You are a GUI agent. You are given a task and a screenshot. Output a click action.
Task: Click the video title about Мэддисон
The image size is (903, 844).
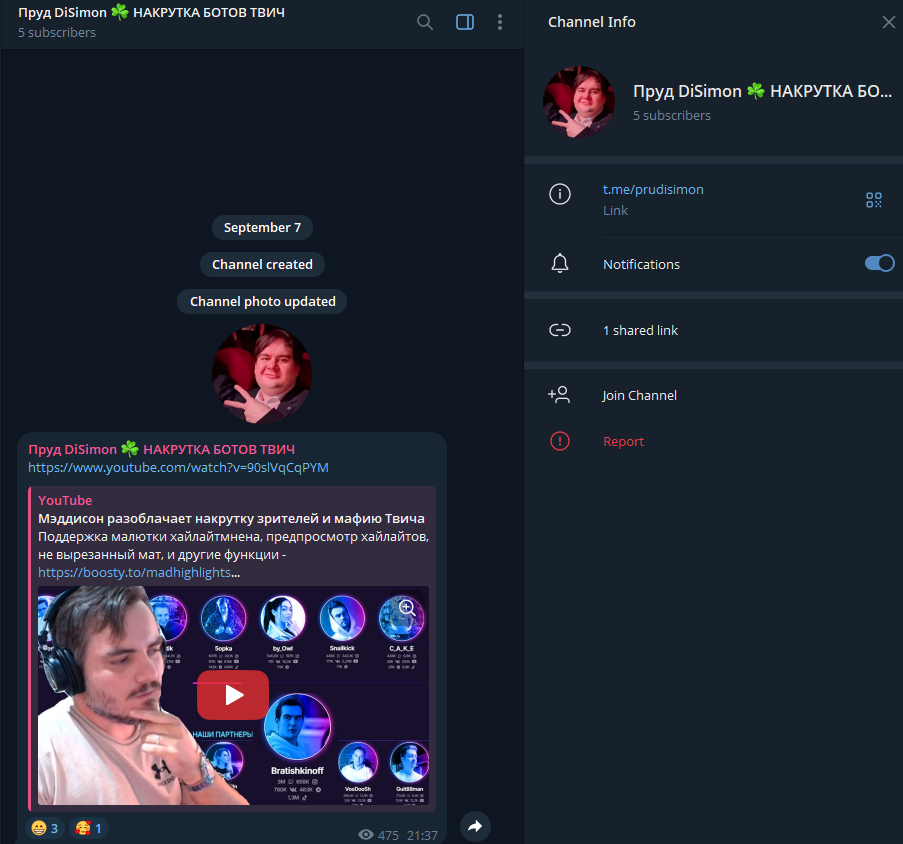tap(231, 519)
